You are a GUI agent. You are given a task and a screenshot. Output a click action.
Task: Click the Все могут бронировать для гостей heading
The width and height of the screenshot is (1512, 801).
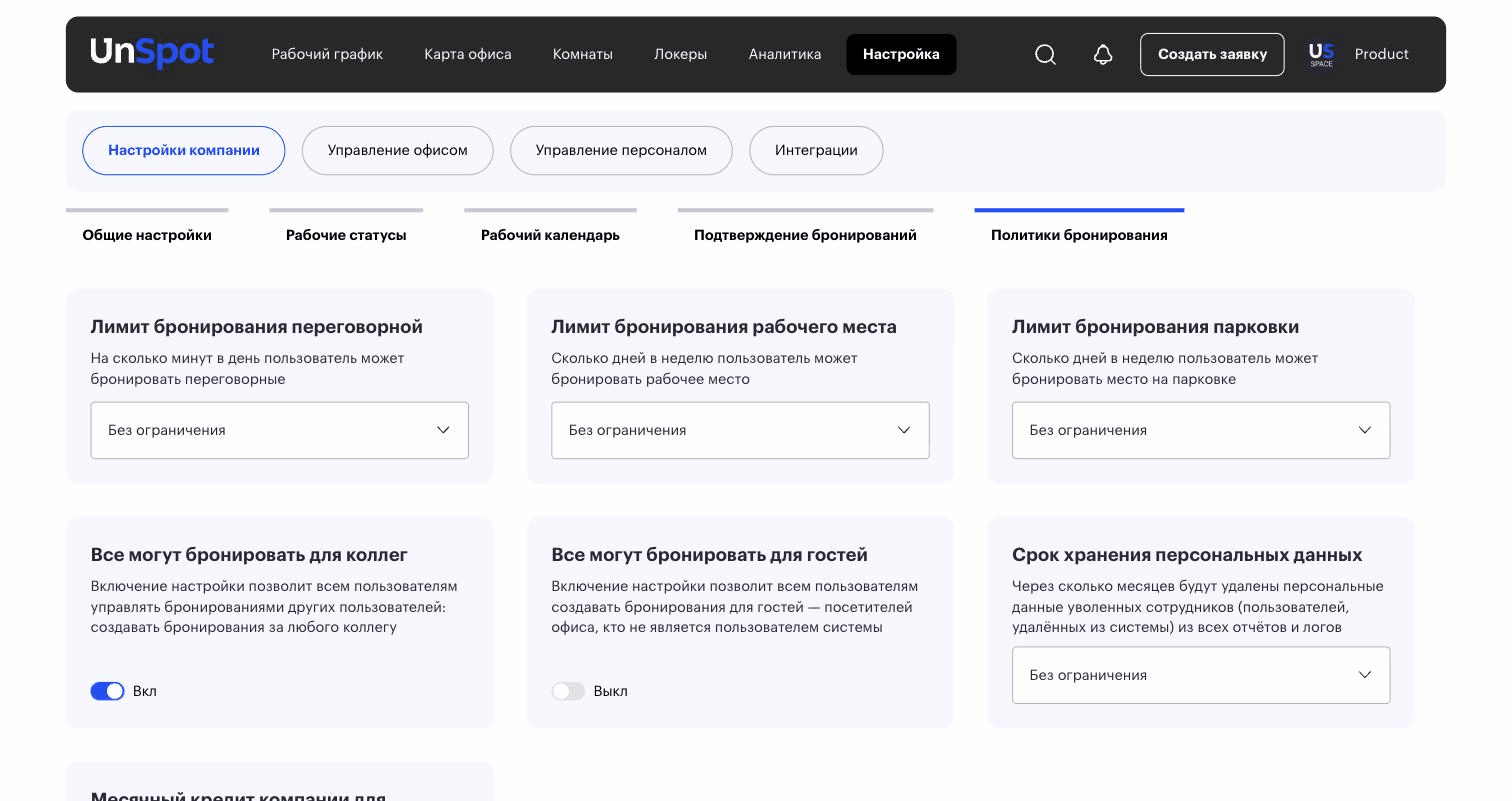(x=709, y=555)
